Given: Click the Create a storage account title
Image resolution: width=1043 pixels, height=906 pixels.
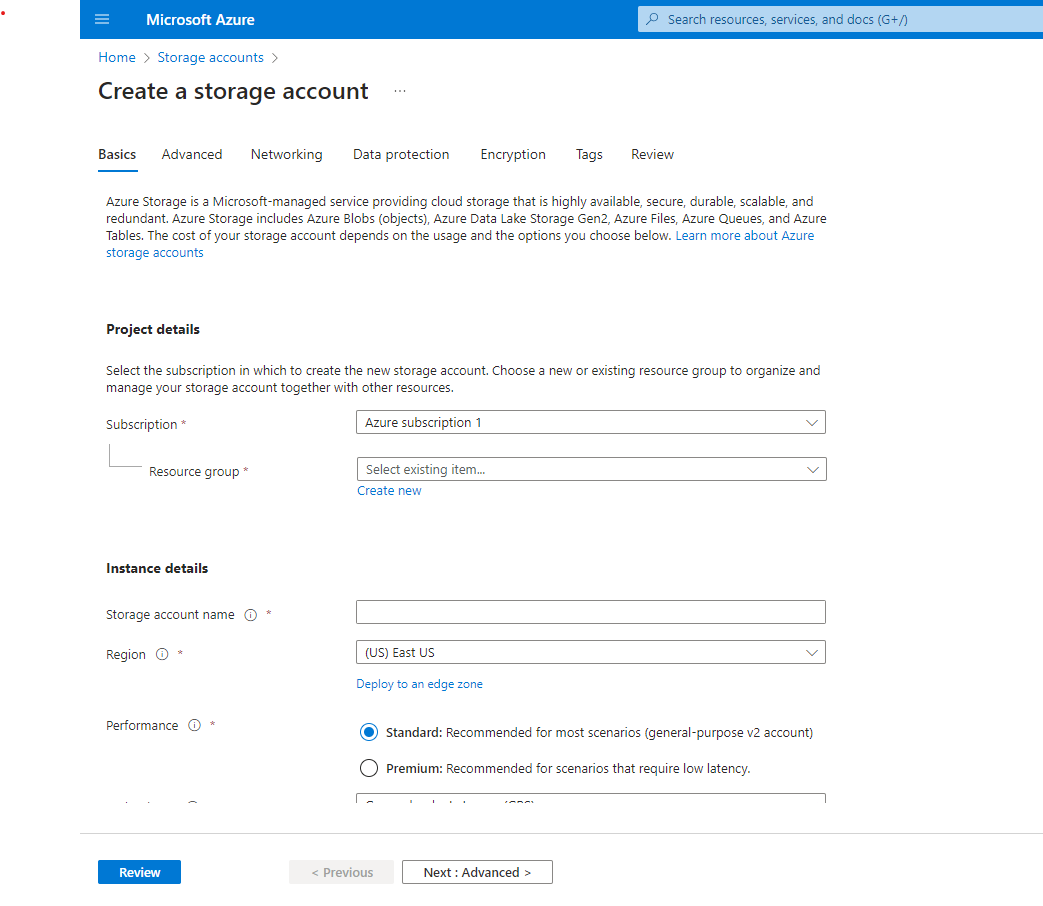Looking at the screenshot, I should pos(233,91).
